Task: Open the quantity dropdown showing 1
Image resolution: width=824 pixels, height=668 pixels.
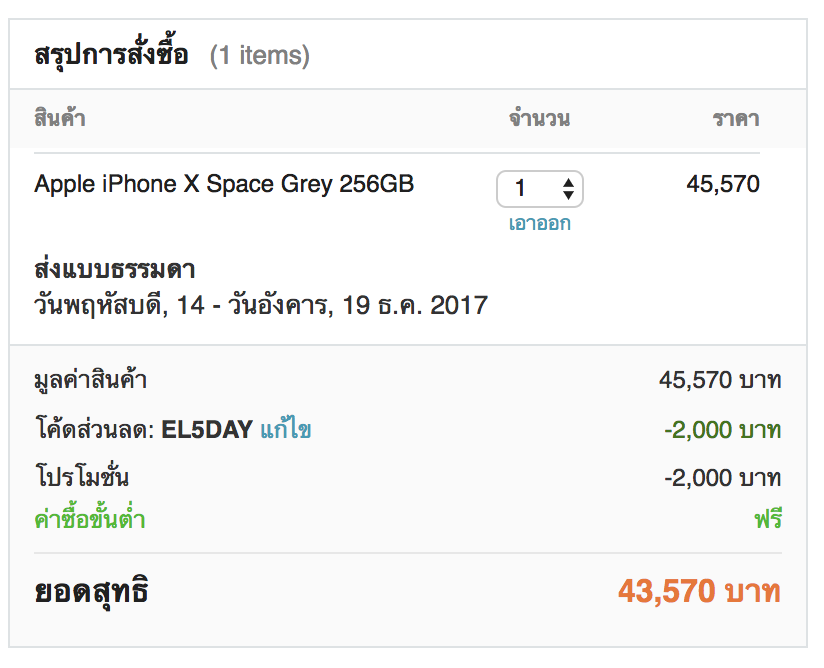Action: [540, 188]
